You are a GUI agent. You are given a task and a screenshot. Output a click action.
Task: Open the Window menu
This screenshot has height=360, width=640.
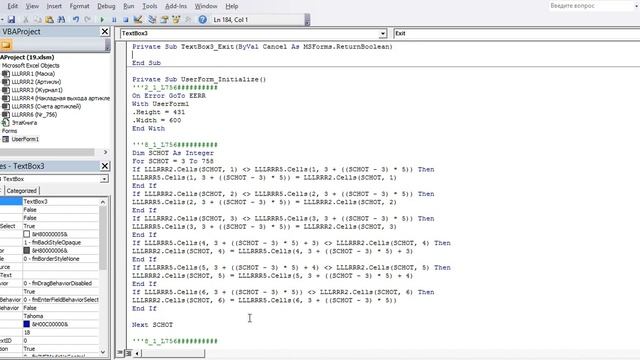point(206,6)
